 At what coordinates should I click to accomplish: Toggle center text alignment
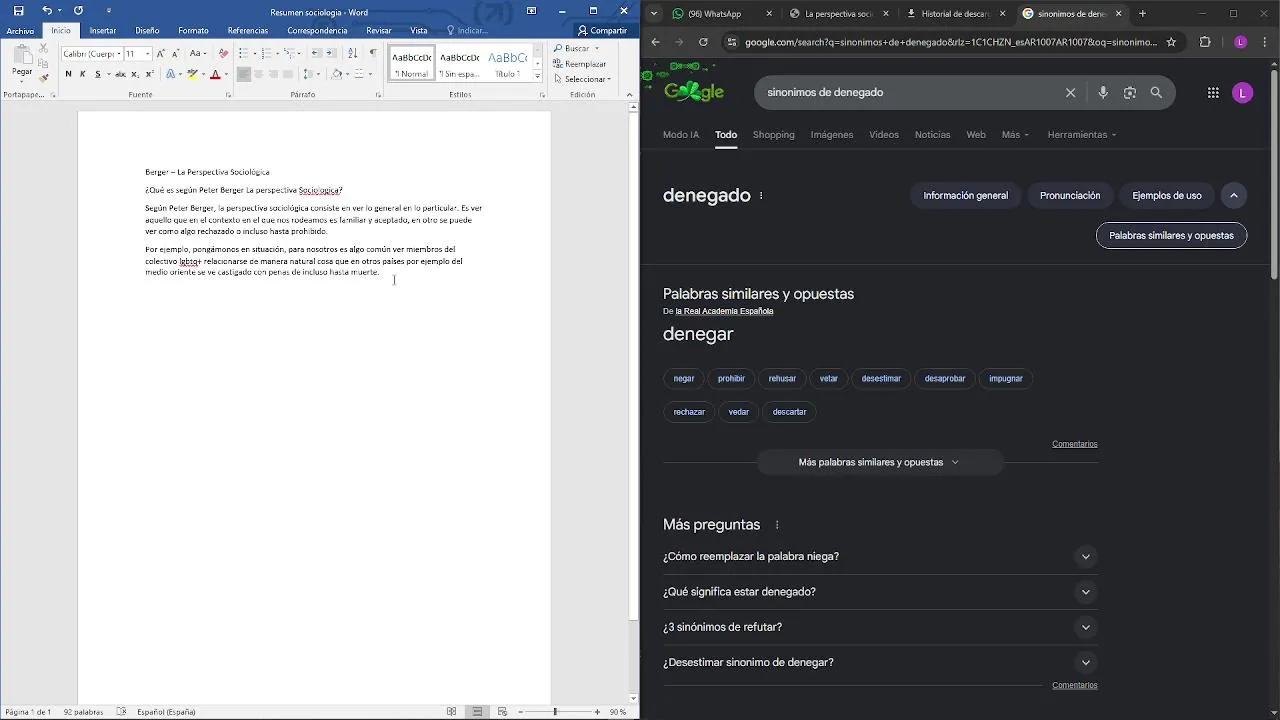pyautogui.click(x=258, y=74)
